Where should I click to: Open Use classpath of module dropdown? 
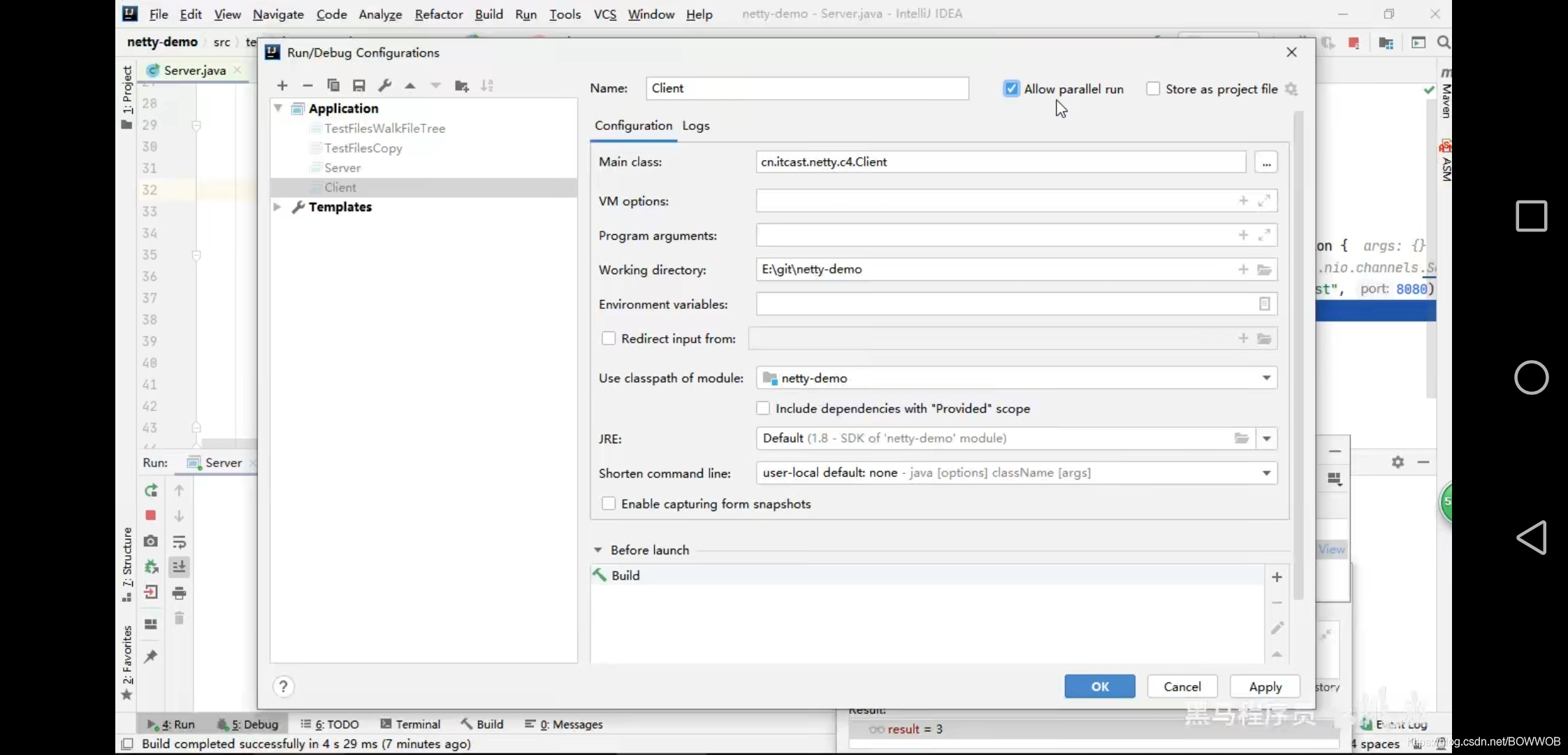pos(1266,378)
